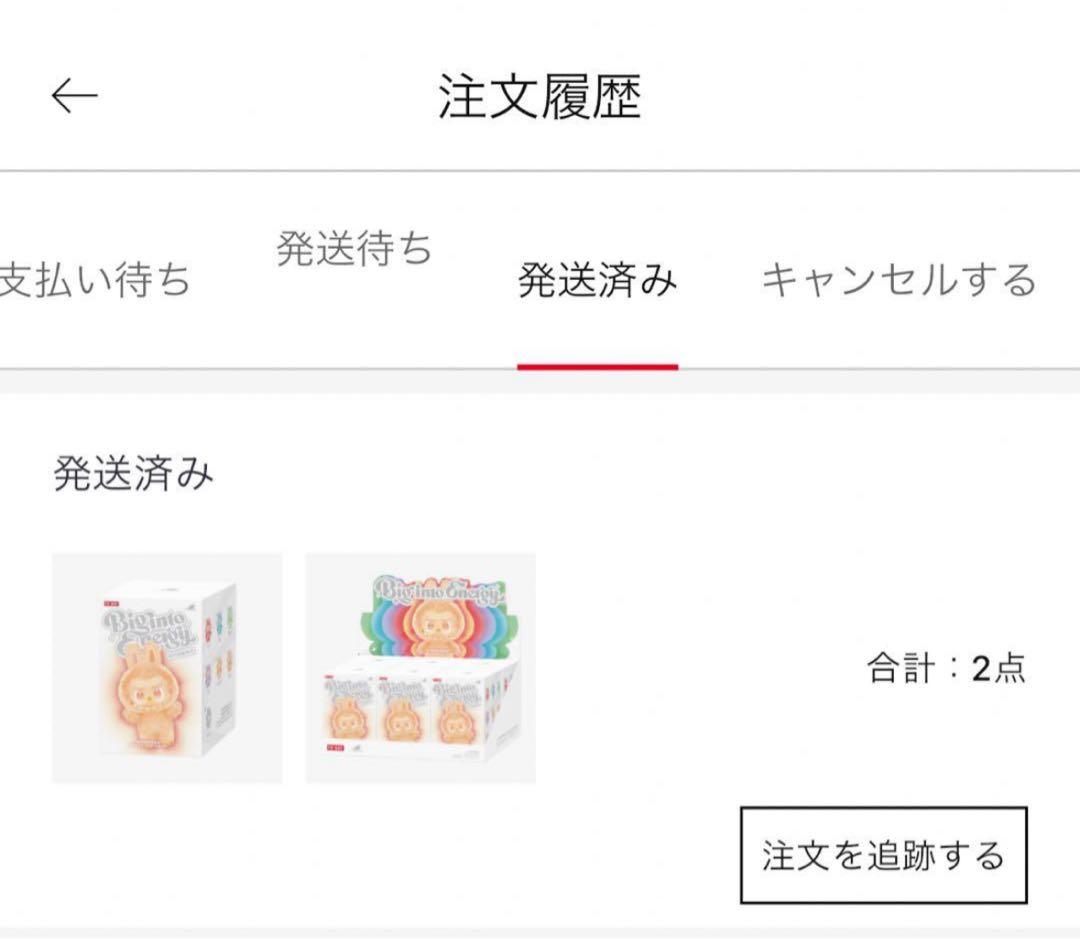Open the display box set thumbnail

coord(420,668)
